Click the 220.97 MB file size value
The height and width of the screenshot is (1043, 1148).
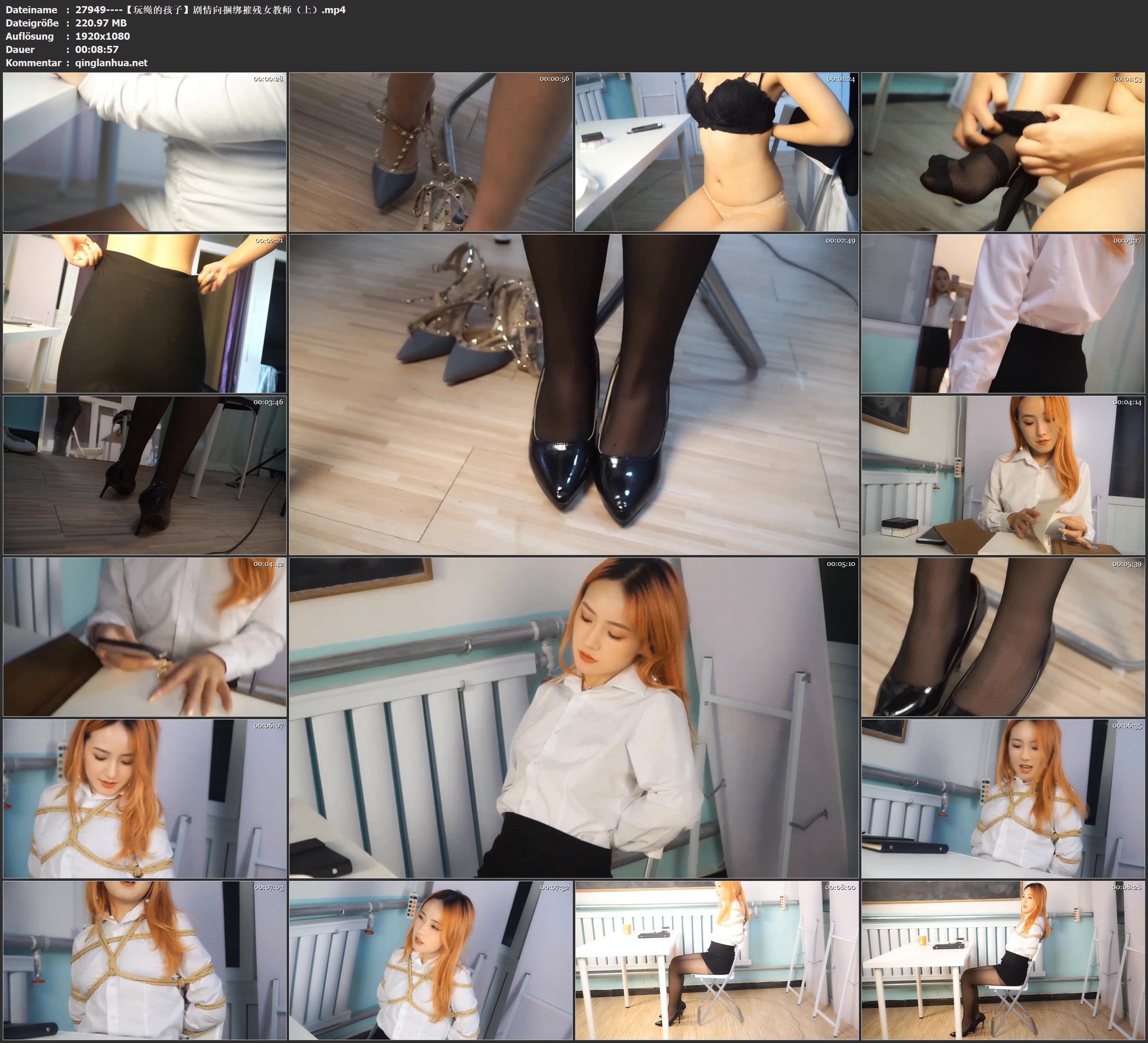pyautogui.click(x=101, y=23)
